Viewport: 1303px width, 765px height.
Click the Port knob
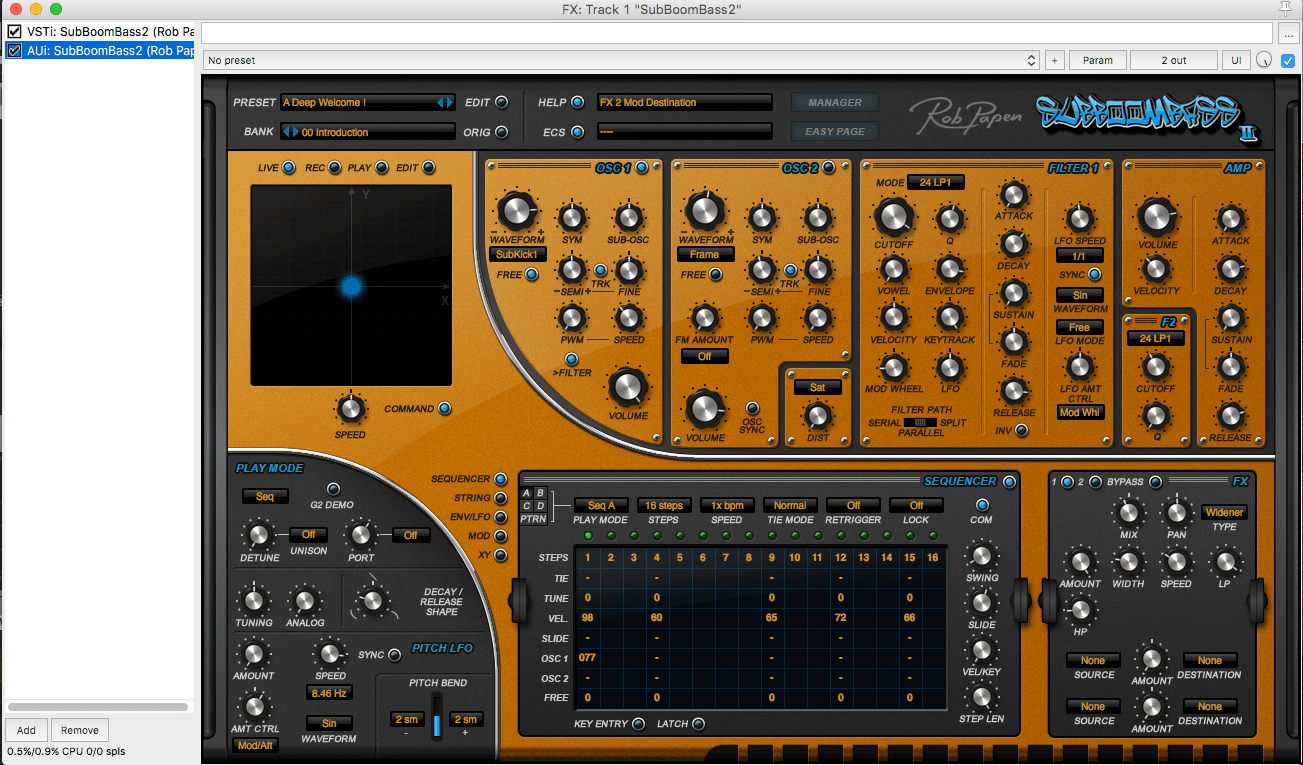360,535
